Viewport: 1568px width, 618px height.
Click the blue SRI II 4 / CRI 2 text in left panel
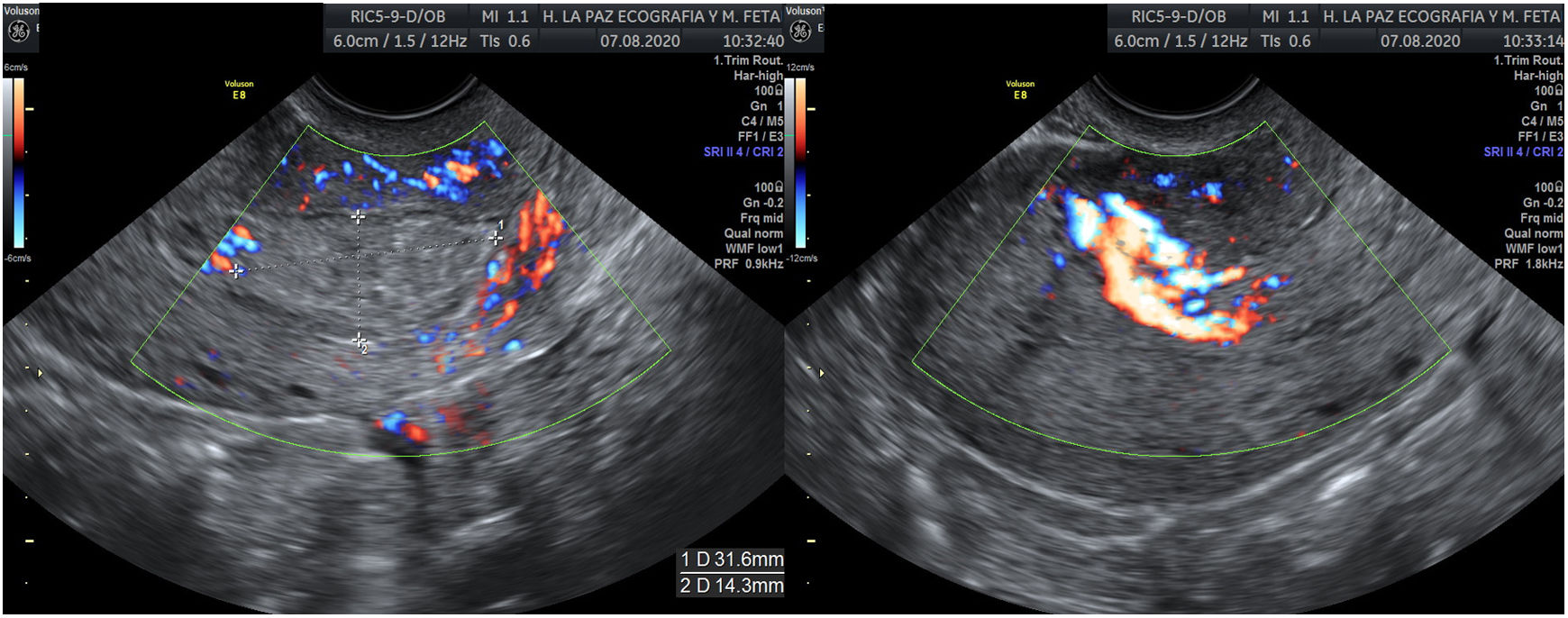pyautogui.click(x=743, y=151)
